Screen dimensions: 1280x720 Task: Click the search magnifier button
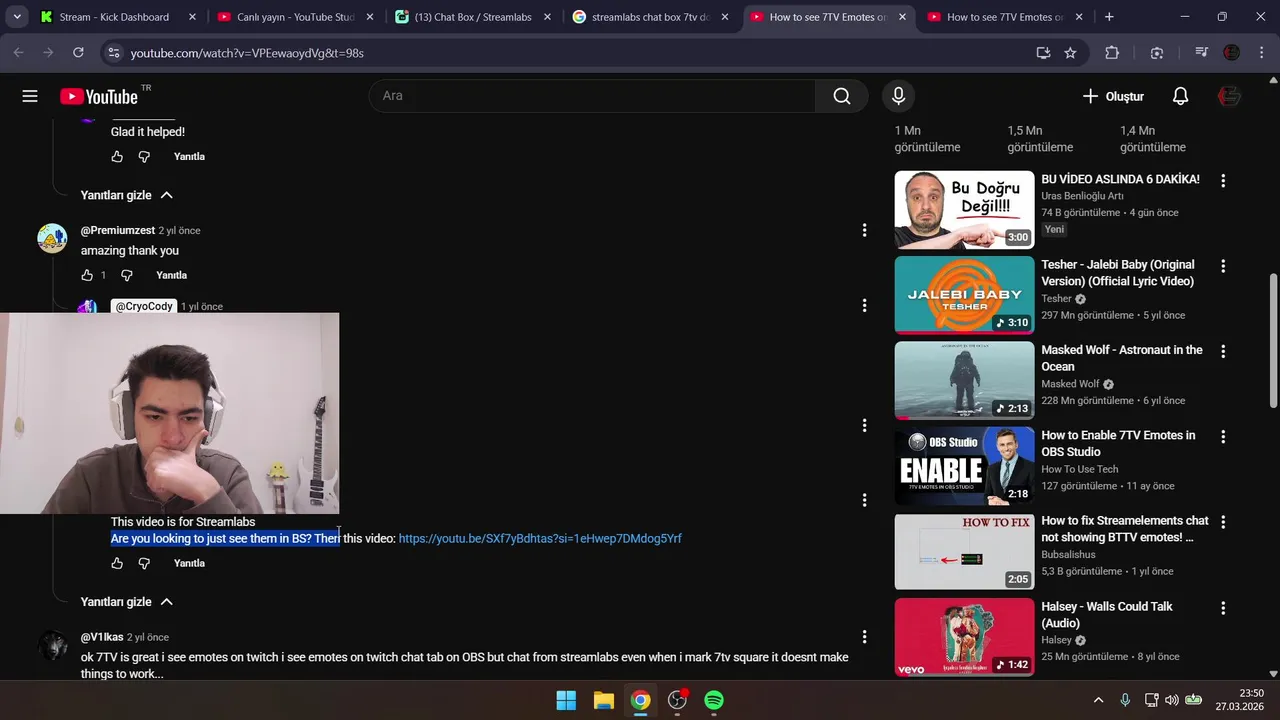842,96
